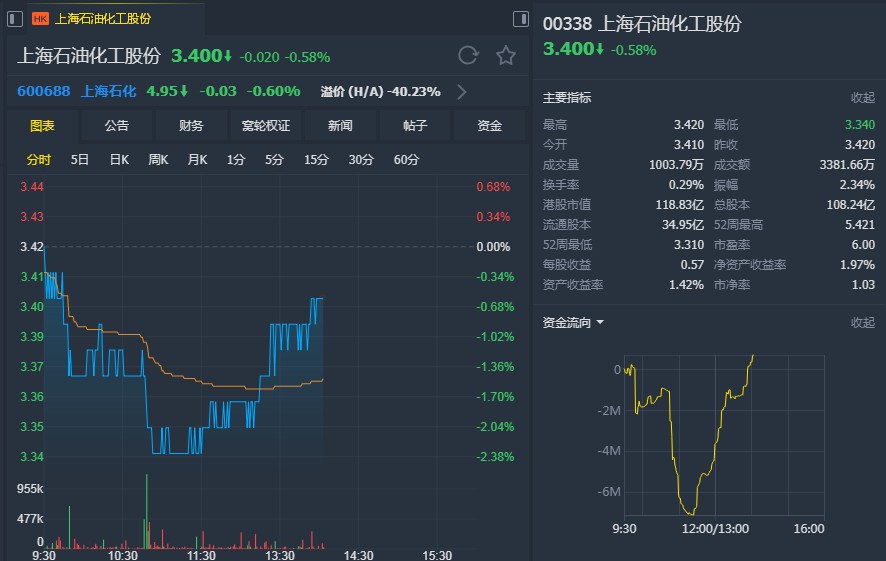
Task: Select the 60分 chart interval
Action: (406, 160)
